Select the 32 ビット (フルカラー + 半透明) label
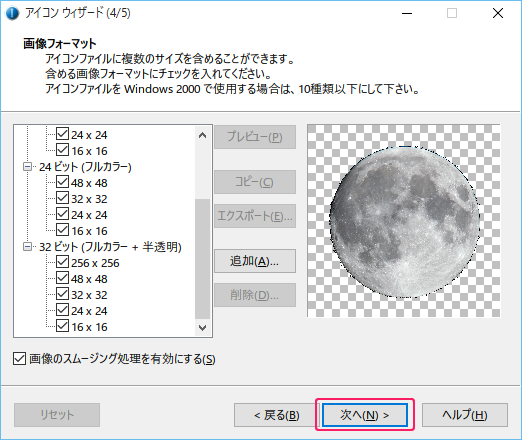 pos(110,247)
